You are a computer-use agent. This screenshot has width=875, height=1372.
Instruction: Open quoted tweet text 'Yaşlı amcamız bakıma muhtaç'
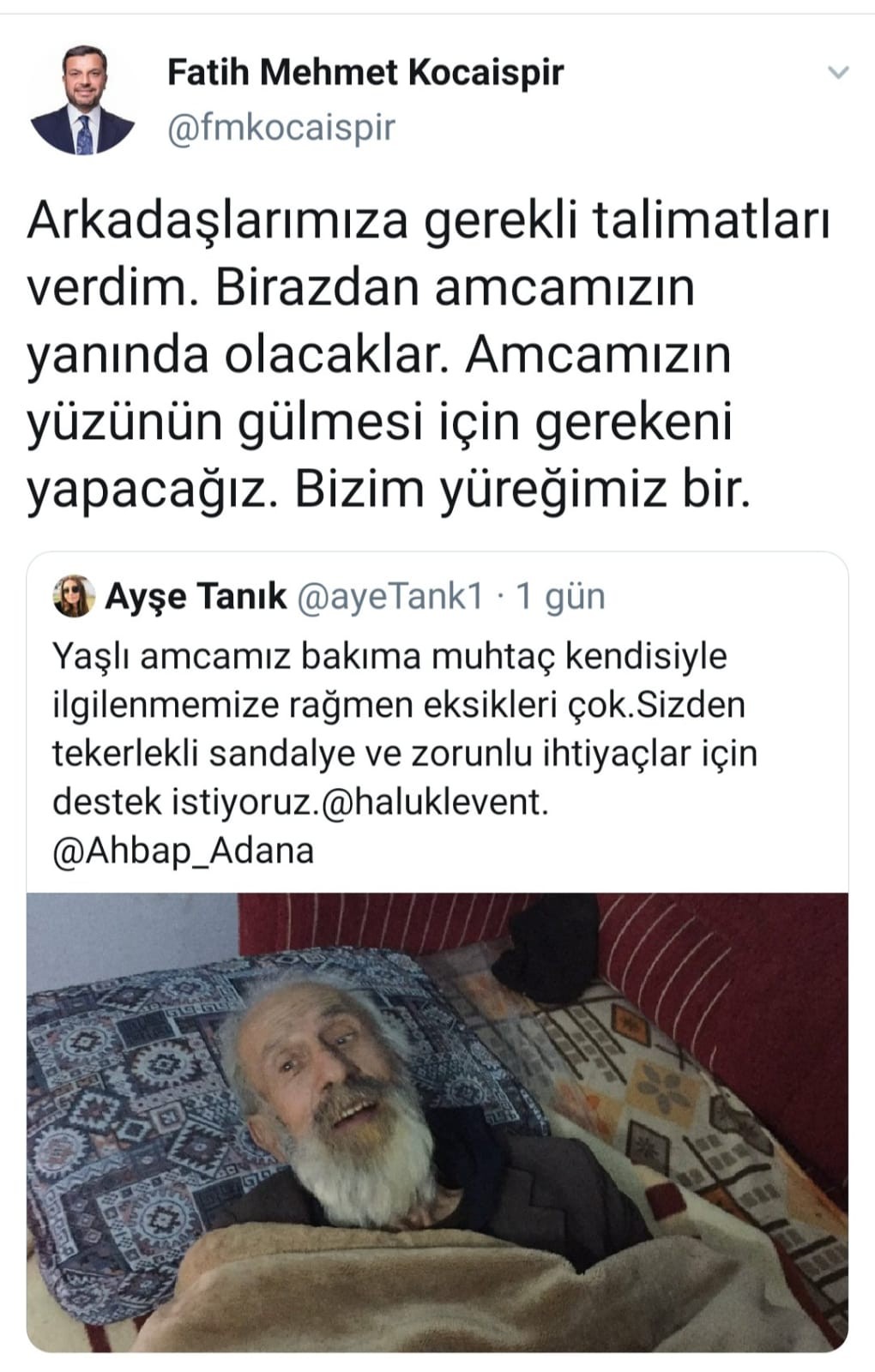tap(405, 753)
